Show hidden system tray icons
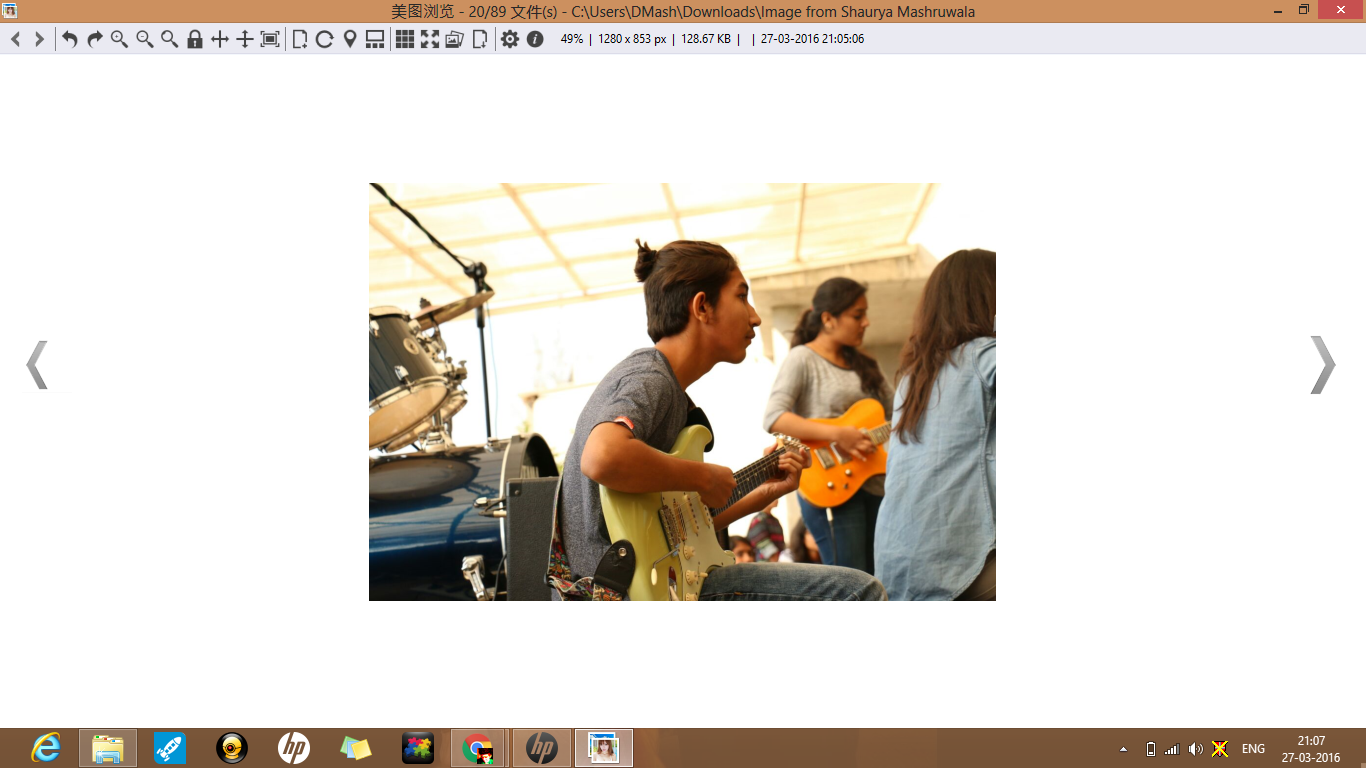Screen dimensions: 1366x768 [x=1123, y=749]
